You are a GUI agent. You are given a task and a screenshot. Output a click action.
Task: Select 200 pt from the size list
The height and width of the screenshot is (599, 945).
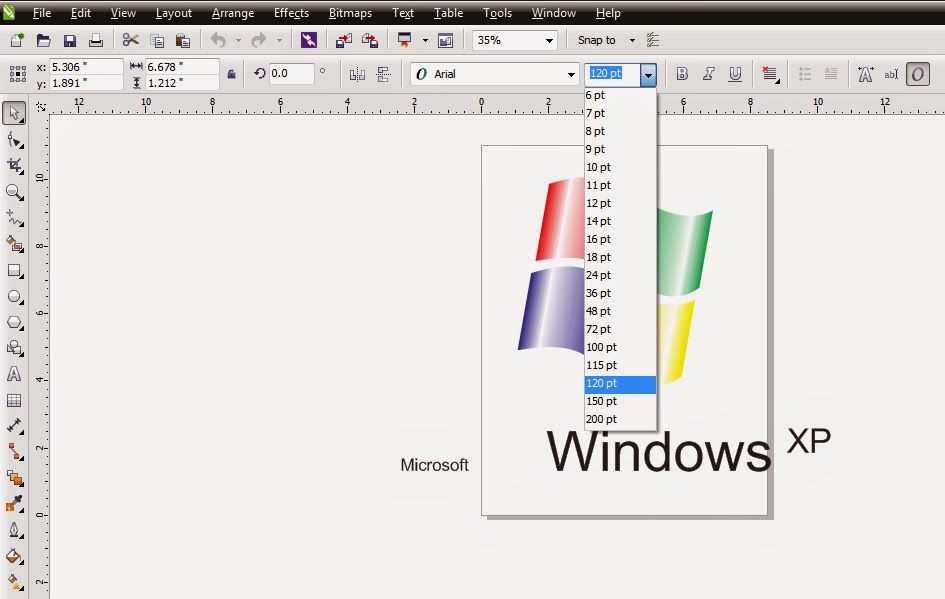coord(603,419)
